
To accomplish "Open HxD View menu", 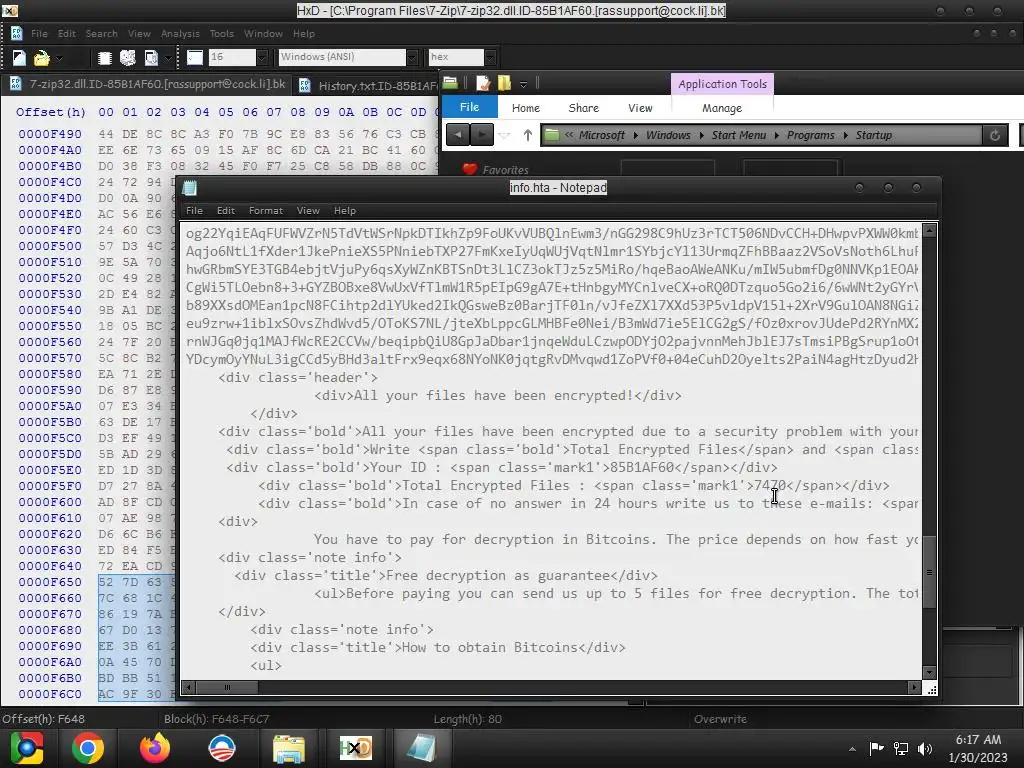I will click(139, 33).
